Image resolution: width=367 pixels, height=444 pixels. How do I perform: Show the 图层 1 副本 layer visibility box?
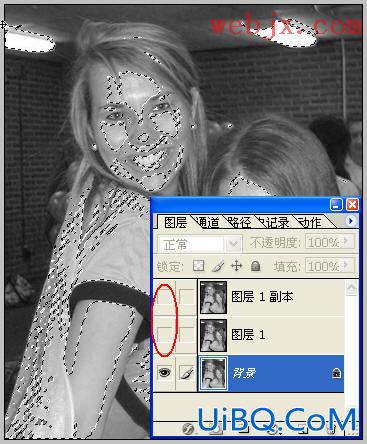tap(164, 296)
